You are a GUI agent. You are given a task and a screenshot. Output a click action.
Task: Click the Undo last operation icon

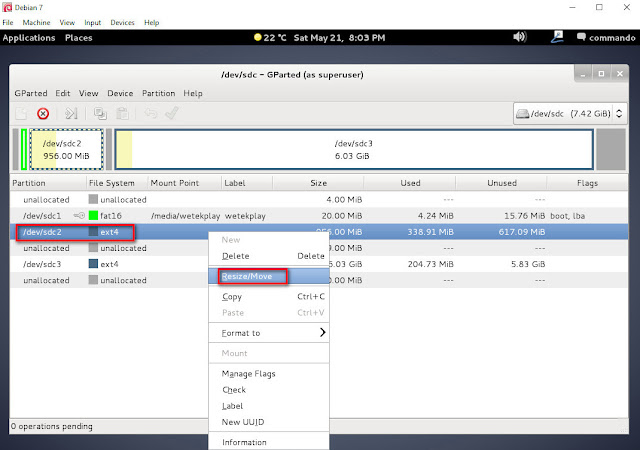(x=151, y=113)
